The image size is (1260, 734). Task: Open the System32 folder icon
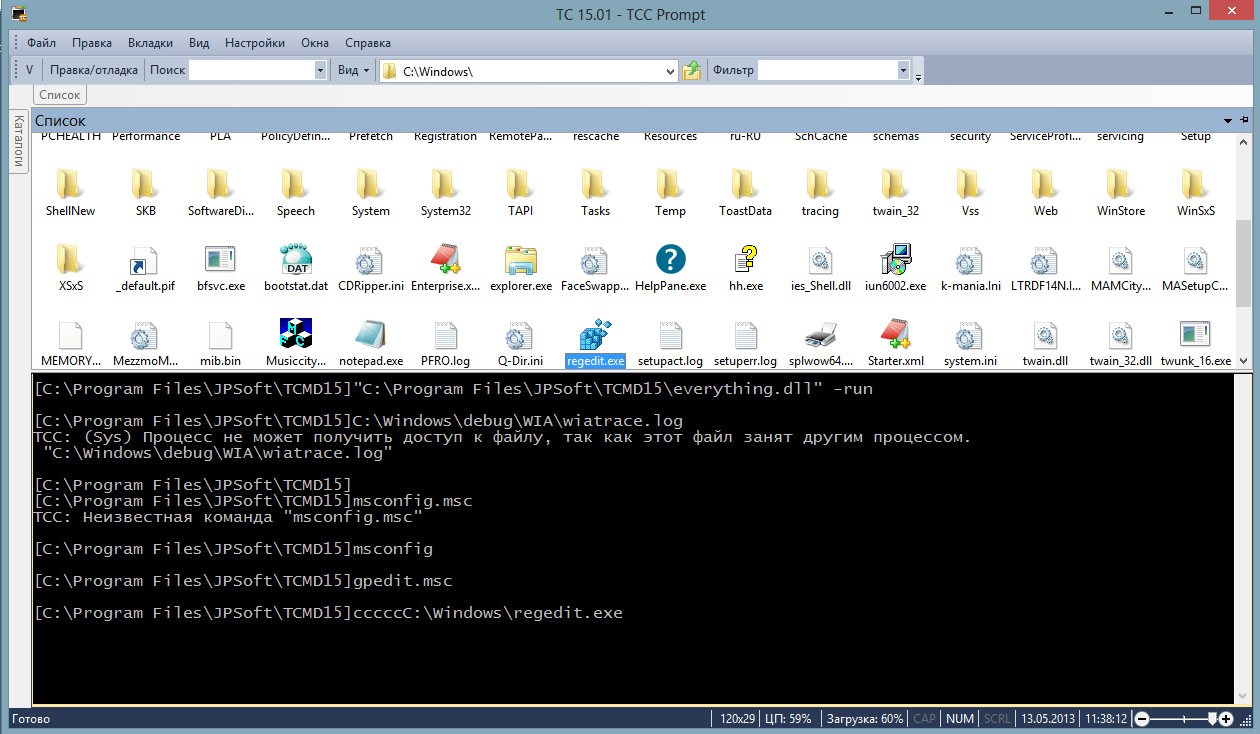pyautogui.click(x=445, y=185)
